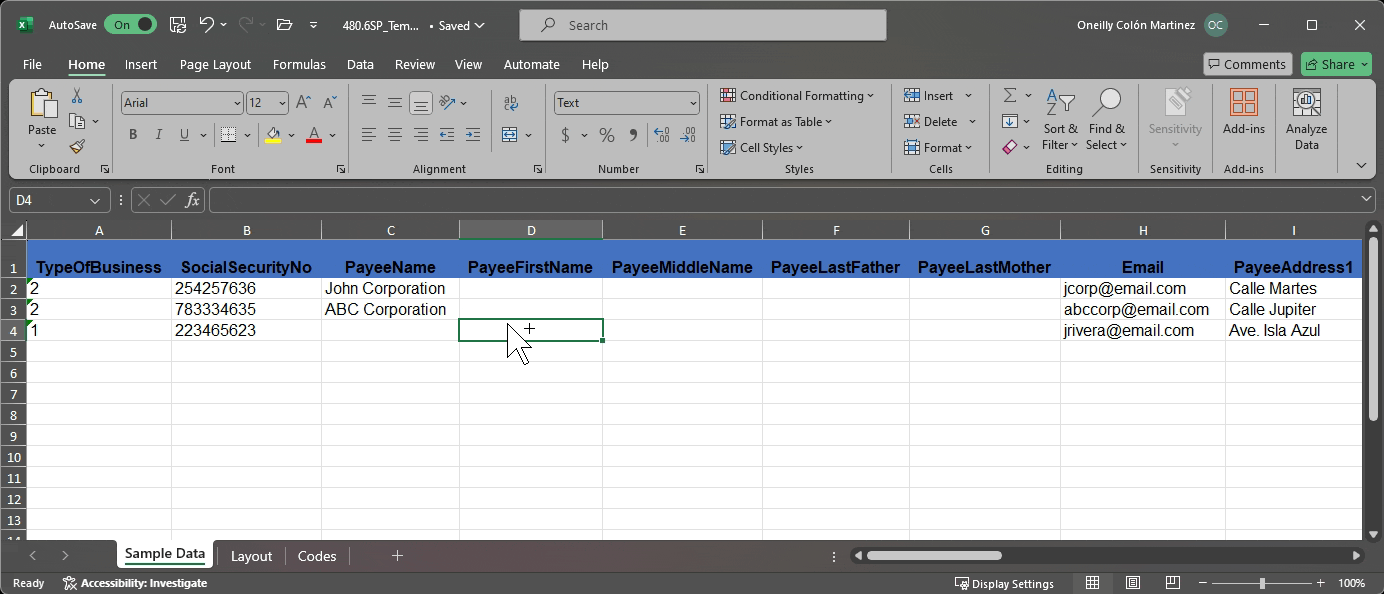The image size is (1384, 594).
Task: Open the Layout sheet tab
Action: [251, 556]
